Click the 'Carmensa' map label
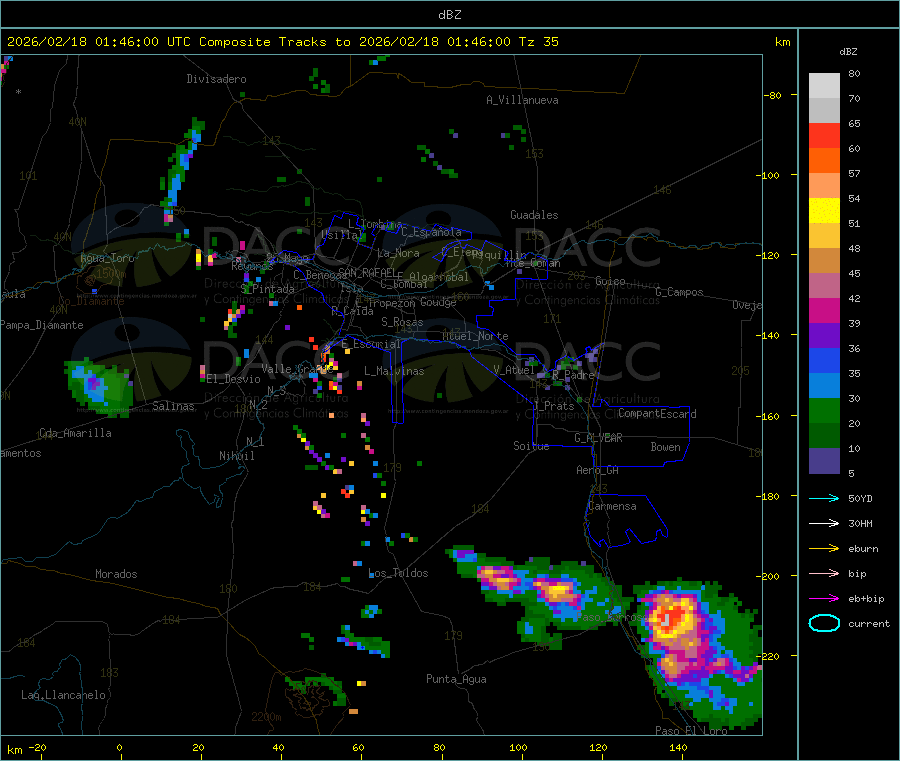 pos(612,506)
